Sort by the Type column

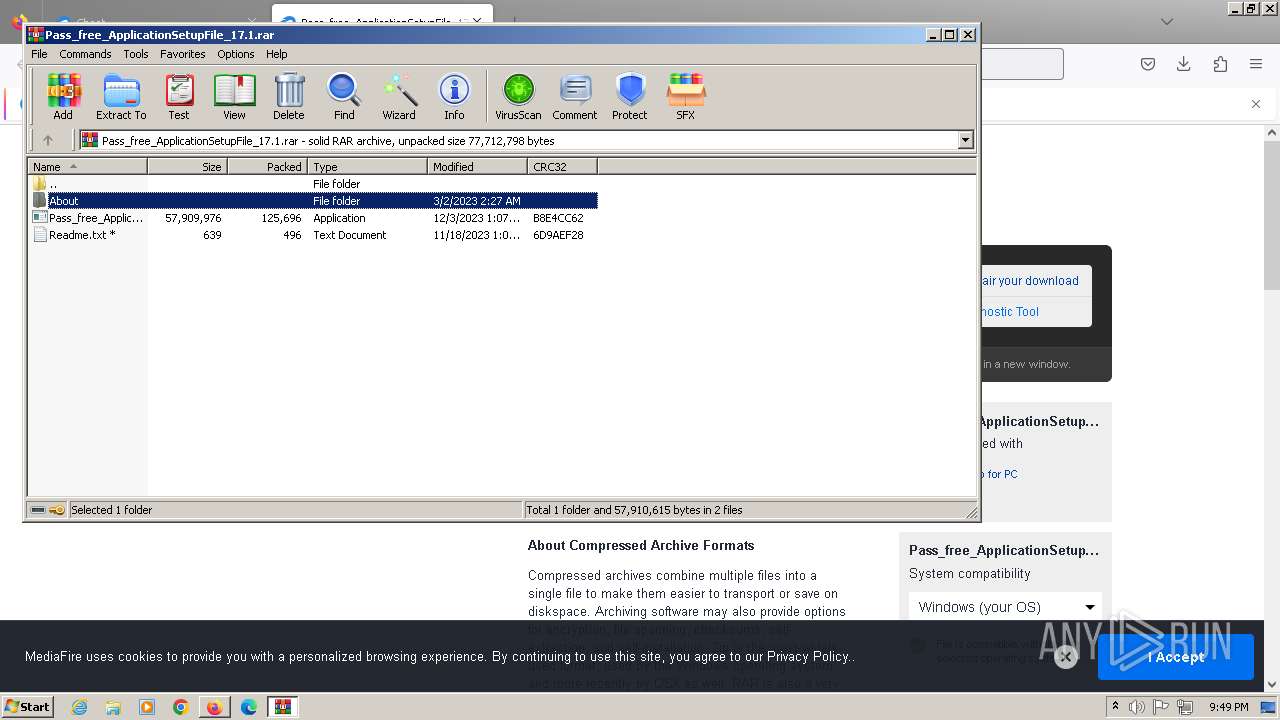click(368, 167)
